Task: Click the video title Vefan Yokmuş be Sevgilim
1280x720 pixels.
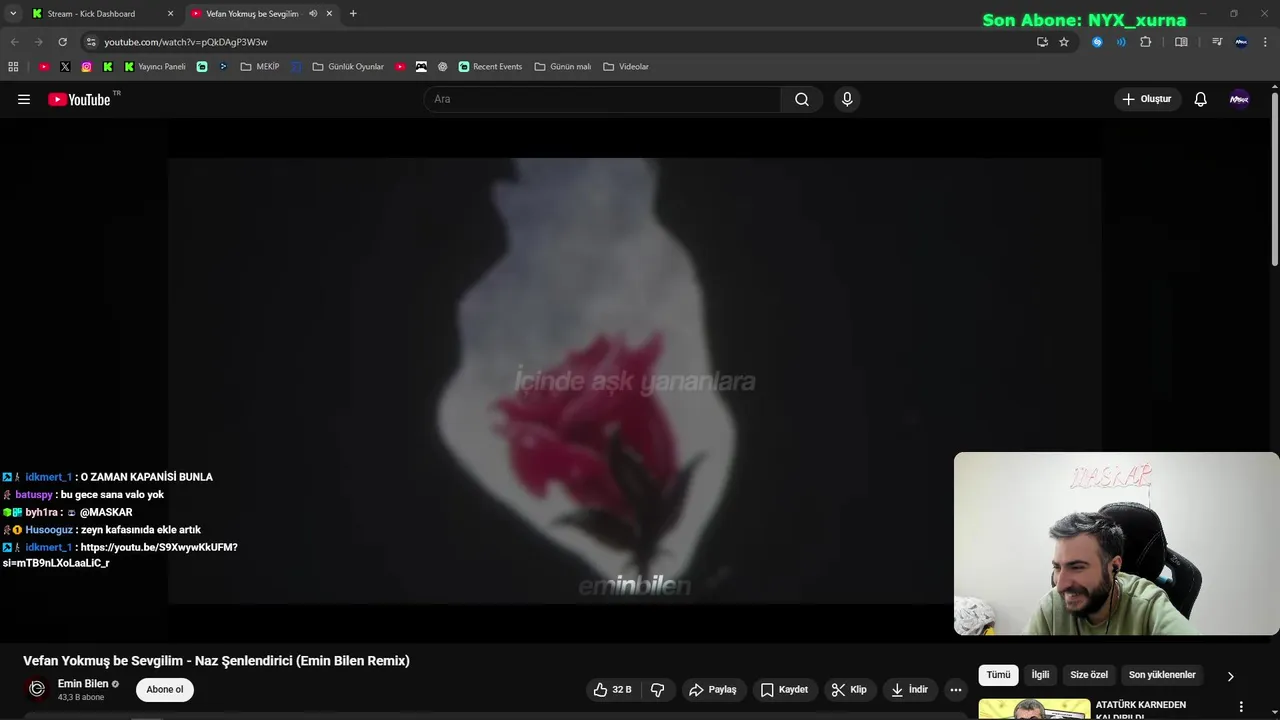Action: 217,661
